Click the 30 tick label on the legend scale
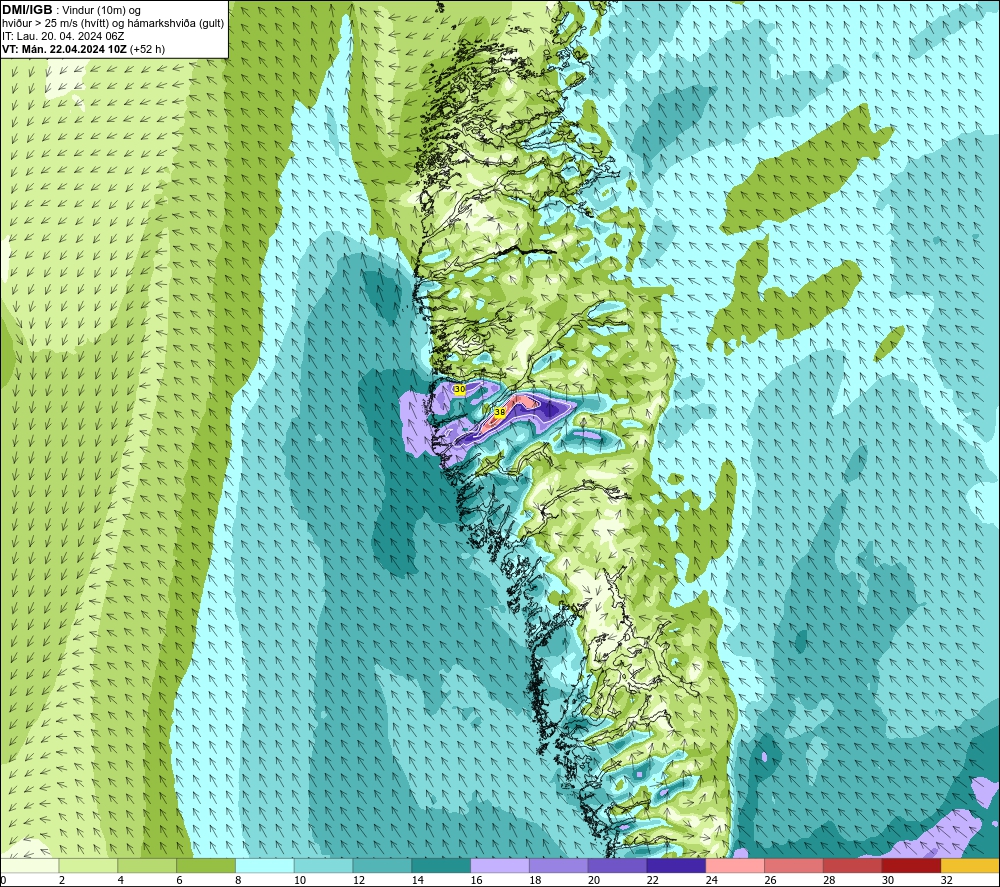This screenshot has height=887, width=1000. (x=888, y=881)
